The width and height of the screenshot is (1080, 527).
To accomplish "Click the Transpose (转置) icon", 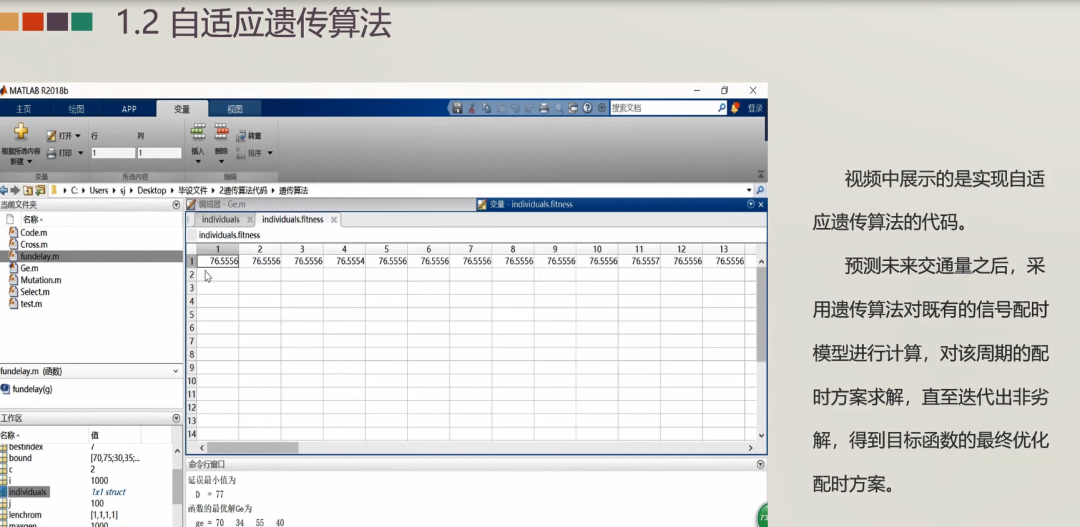I will click(x=240, y=136).
